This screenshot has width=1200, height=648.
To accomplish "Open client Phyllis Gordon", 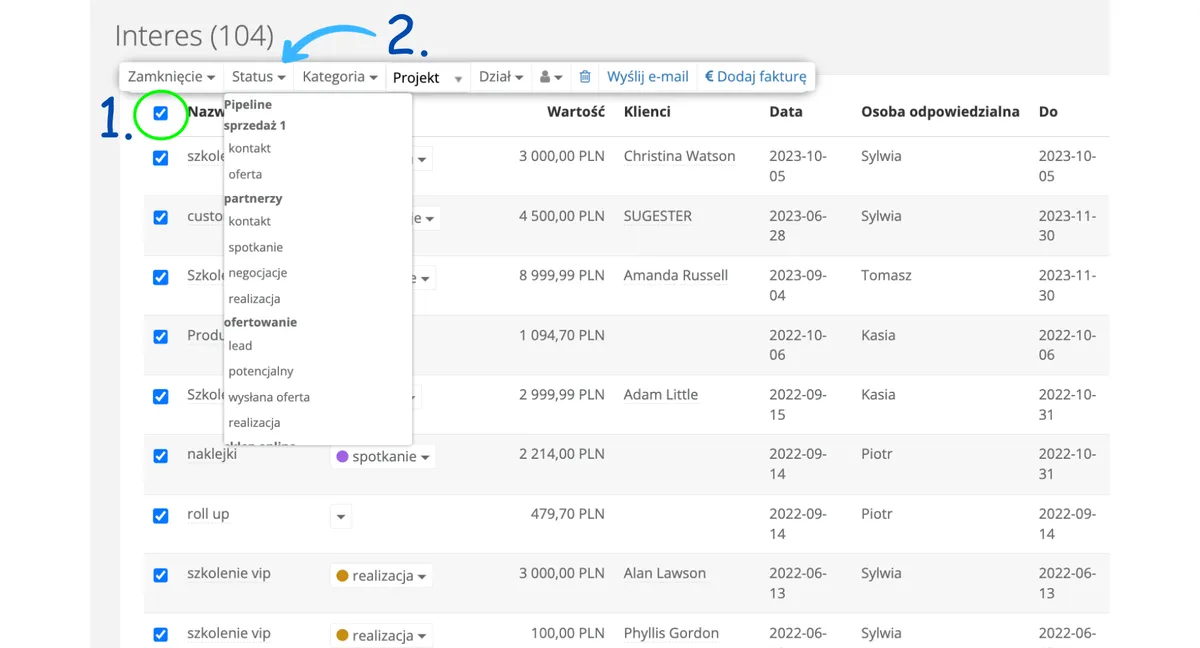I will point(671,634).
